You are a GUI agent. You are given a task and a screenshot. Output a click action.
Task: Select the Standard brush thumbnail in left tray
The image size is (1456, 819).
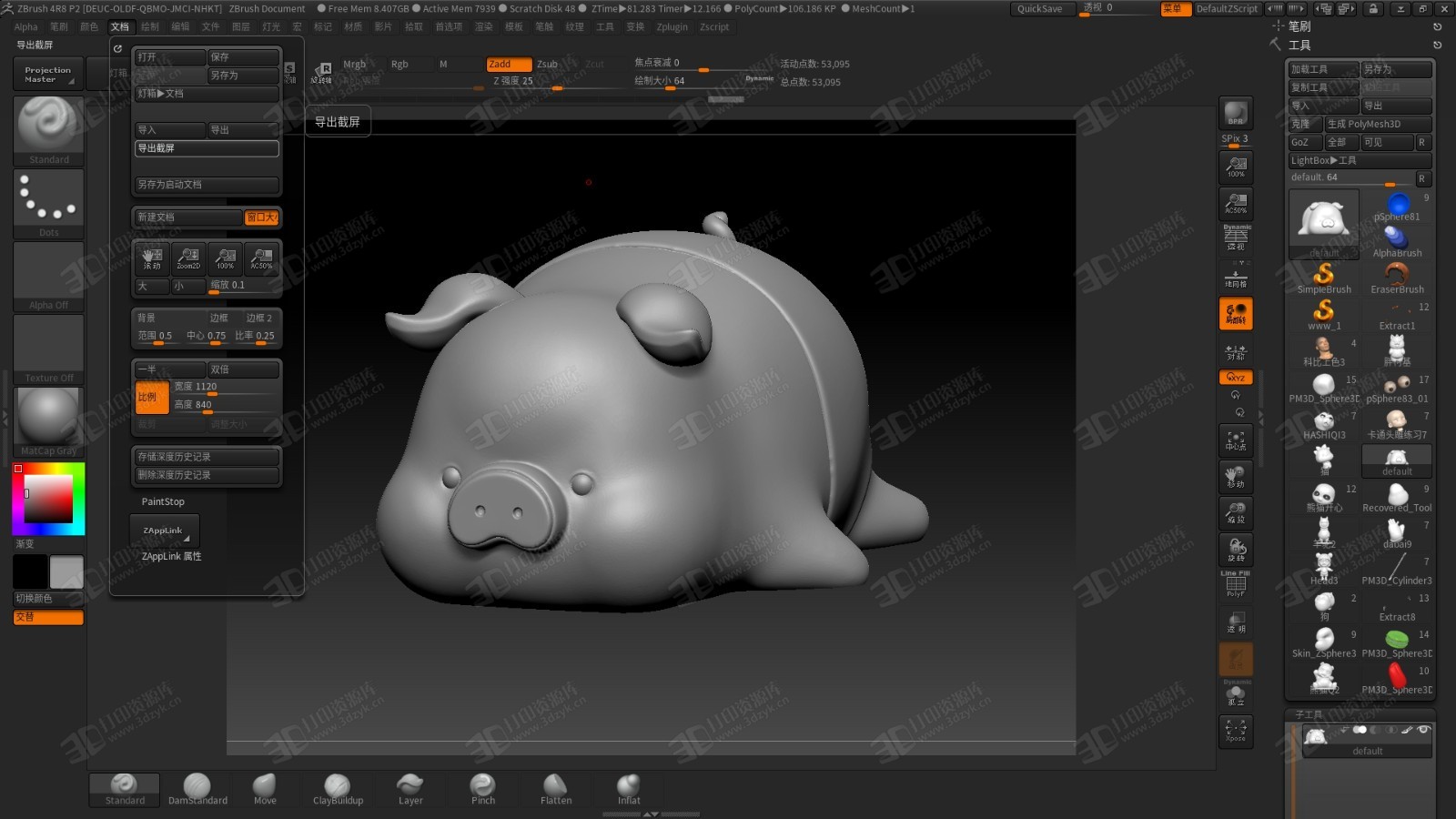pyautogui.click(x=49, y=130)
